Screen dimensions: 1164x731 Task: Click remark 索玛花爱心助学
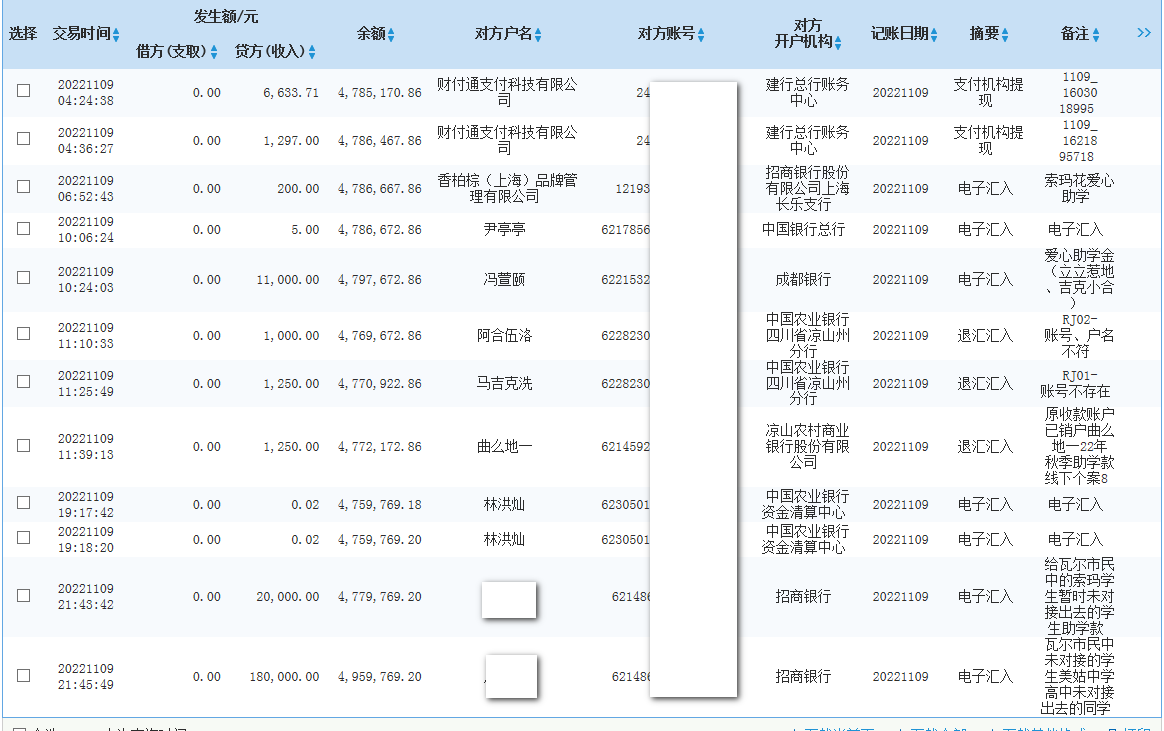pyautogui.click(x=1079, y=189)
